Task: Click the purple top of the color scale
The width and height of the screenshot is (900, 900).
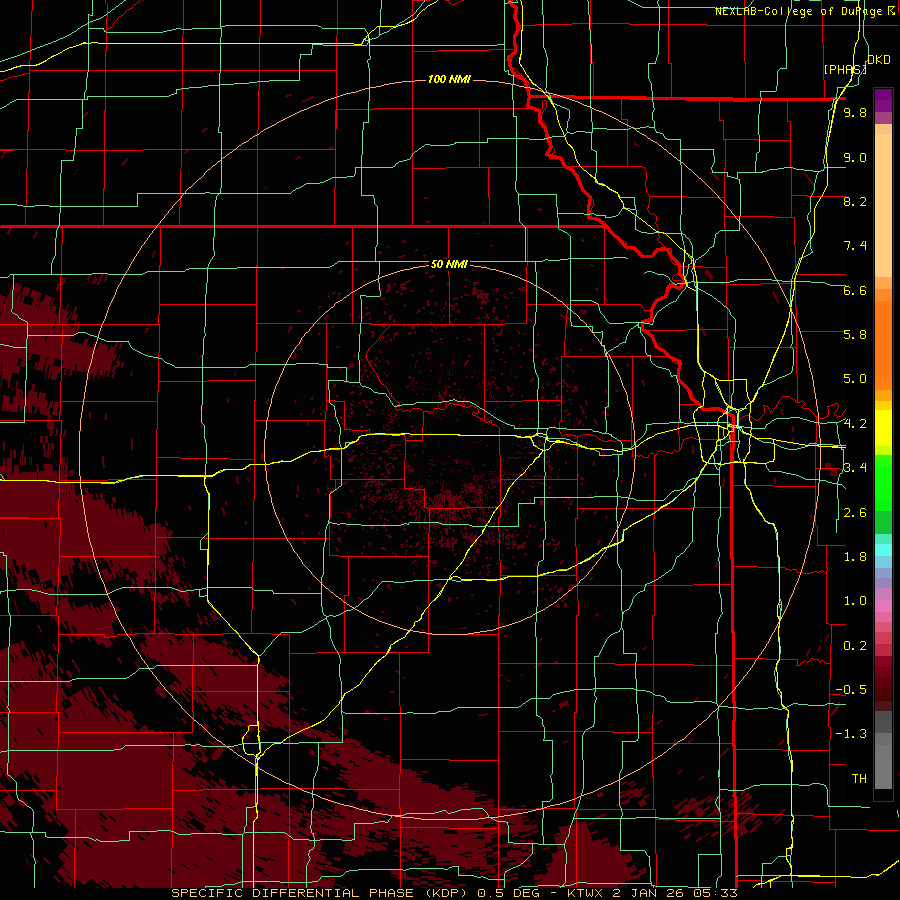Action: (x=883, y=100)
